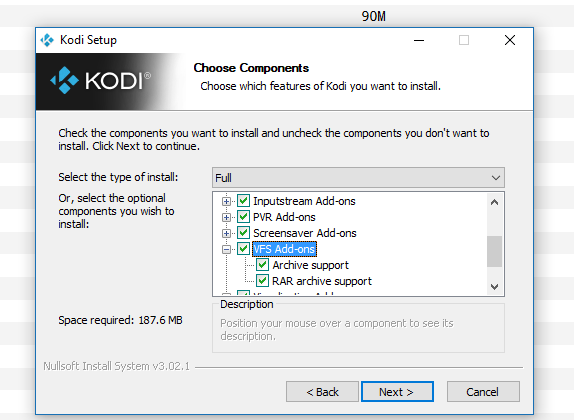Toggle Screensaver Add-ons checkbox

[x=243, y=233]
